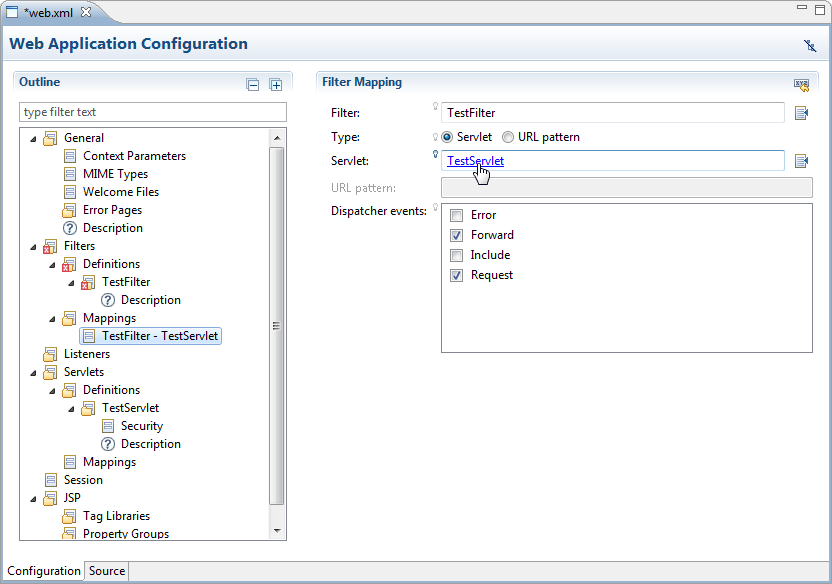Switch to the Source tab
Image resolution: width=832 pixels, height=584 pixels.
(x=107, y=571)
